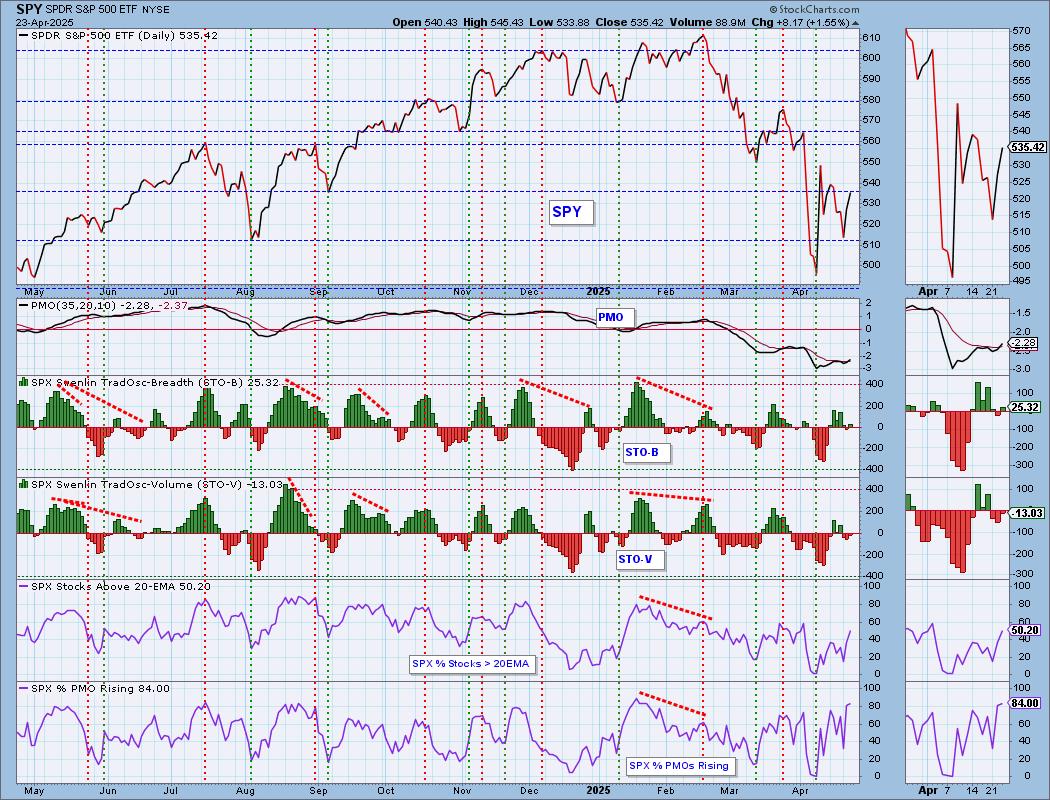Click the 610 price axis label
Image resolution: width=1050 pixels, height=800 pixels.
(x=869, y=37)
